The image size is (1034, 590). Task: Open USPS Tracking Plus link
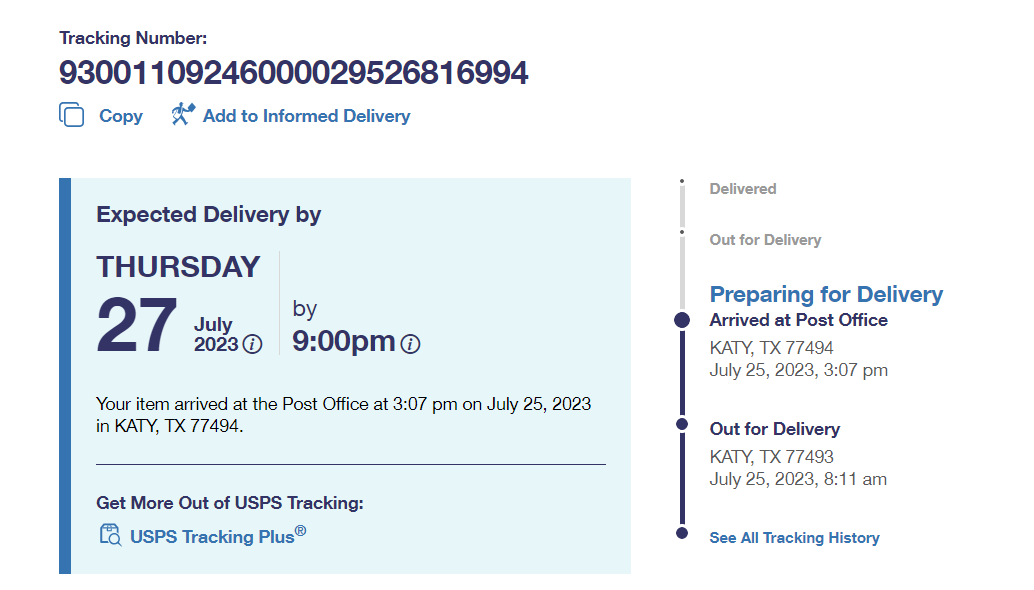point(212,537)
